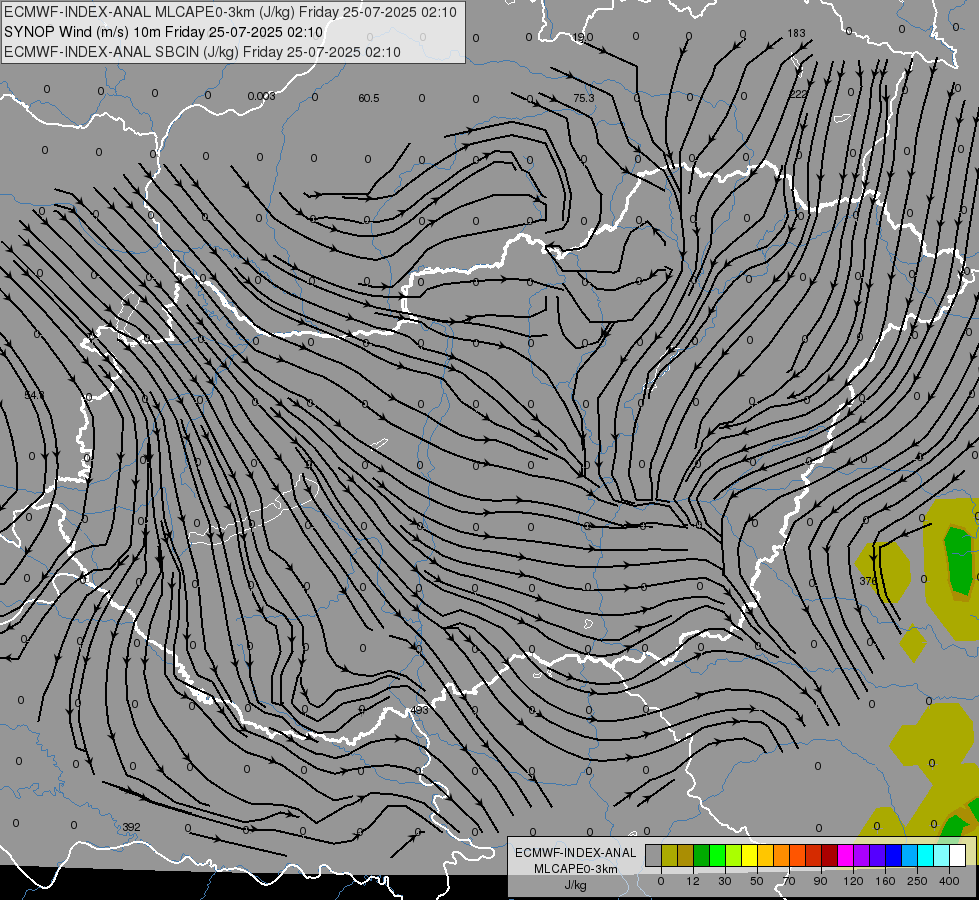Image resolution: width=979 pixels, height=900 pixels.
Task: Click the cyan legend swatch
Action: click(925, 855)
